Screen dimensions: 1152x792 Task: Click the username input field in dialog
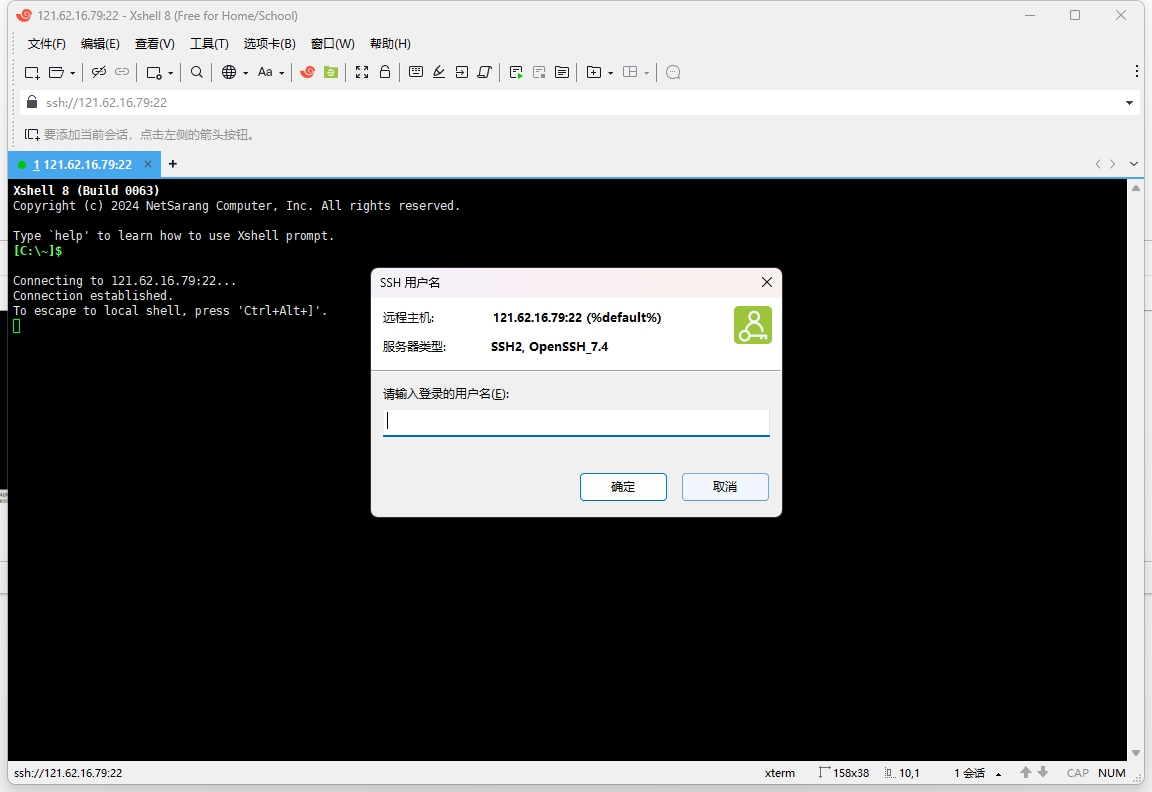tap(576, 422)
